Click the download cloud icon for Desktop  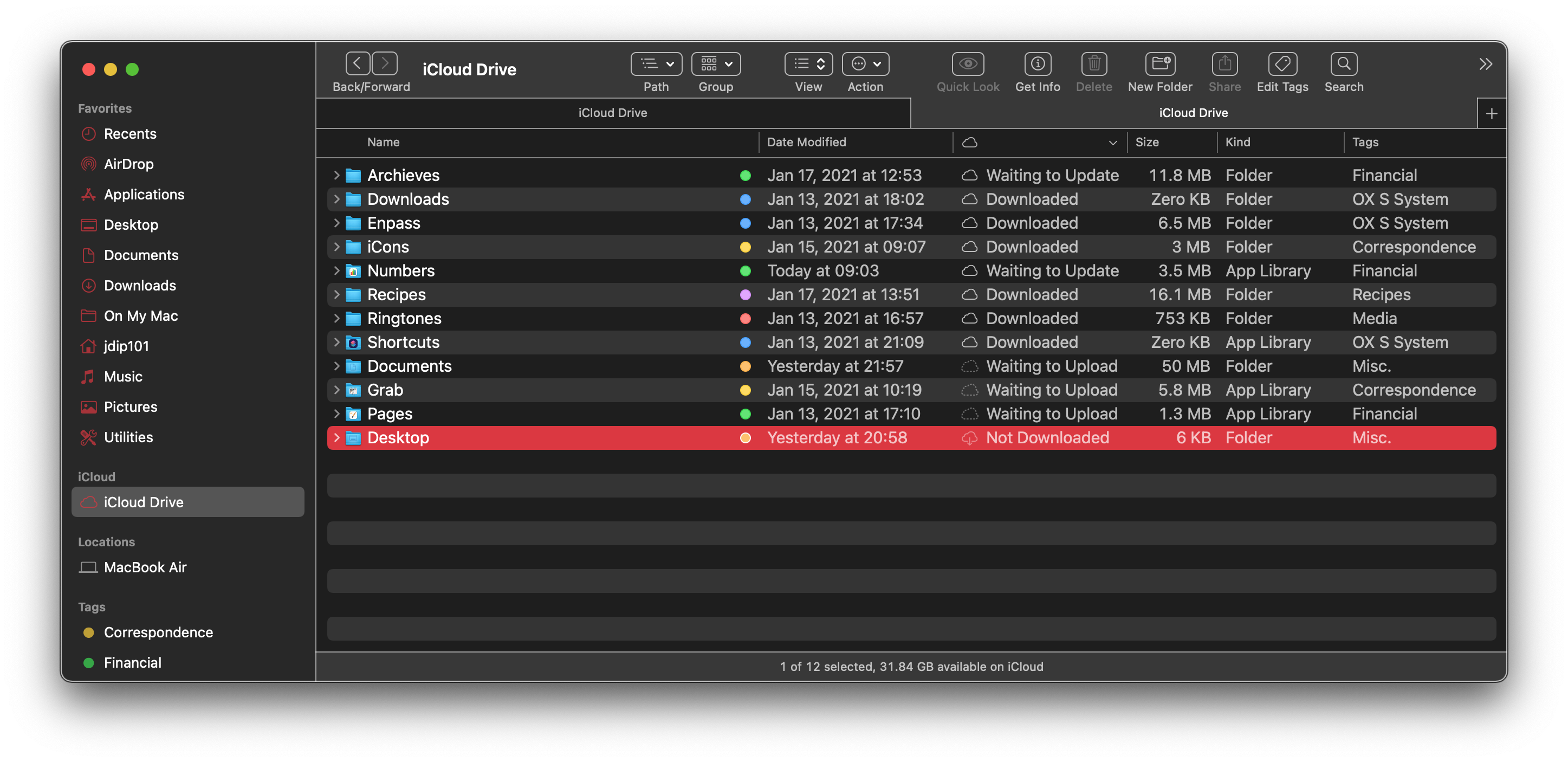[x=969, y=438]
